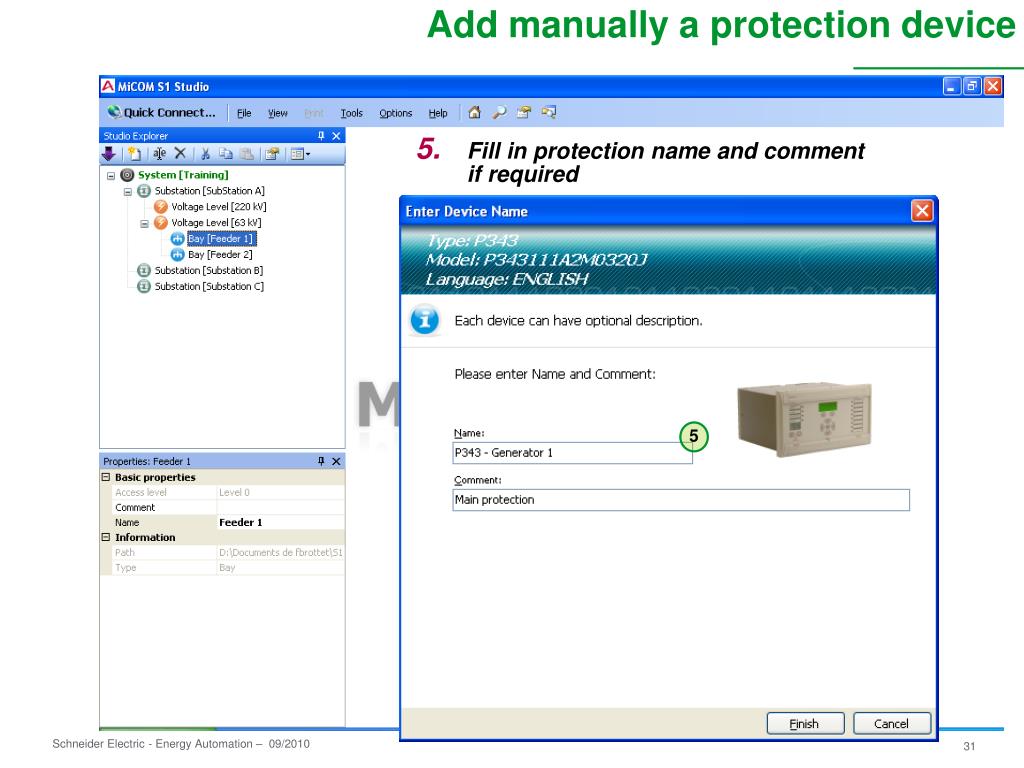The height and width of the screenshot is (768, 1024).
Task: Click the Voltage Level 63 kV lightning icon
Action: pyautogui.click(x=161, y=223)
